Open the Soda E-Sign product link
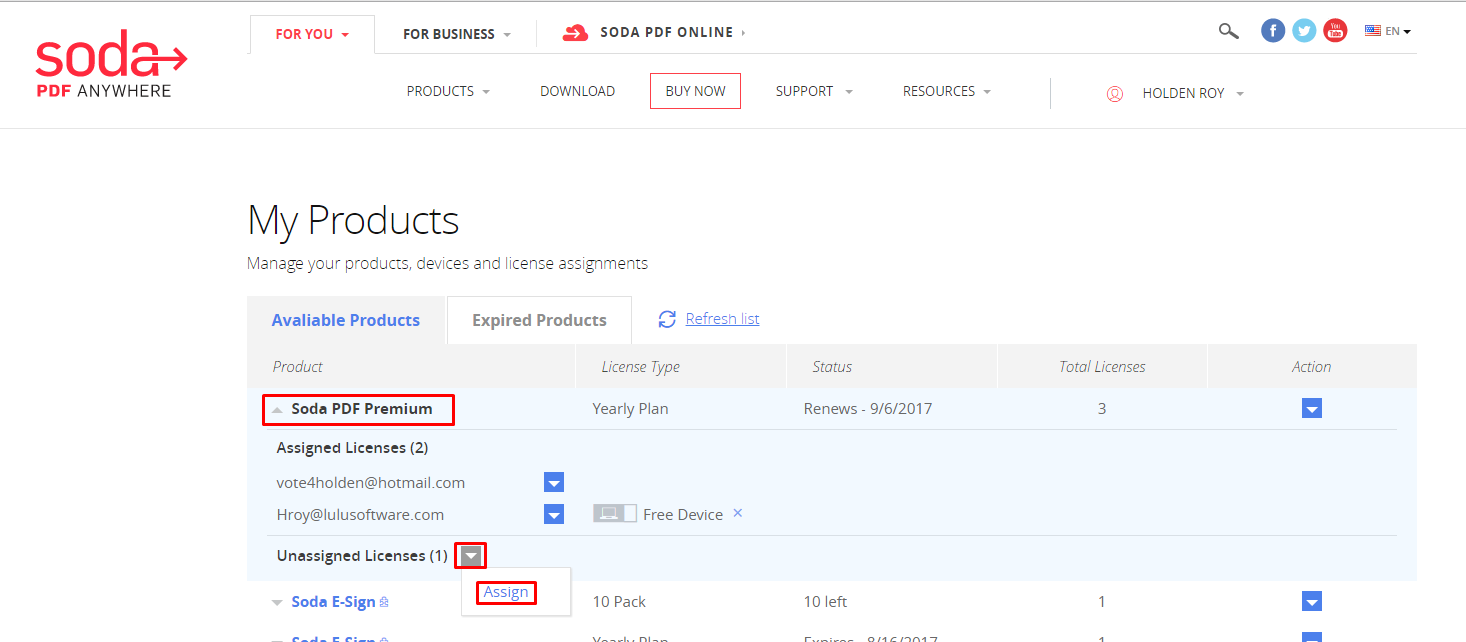The height and width of the screenshot is (642, 1466). click(x=334, y=602)
